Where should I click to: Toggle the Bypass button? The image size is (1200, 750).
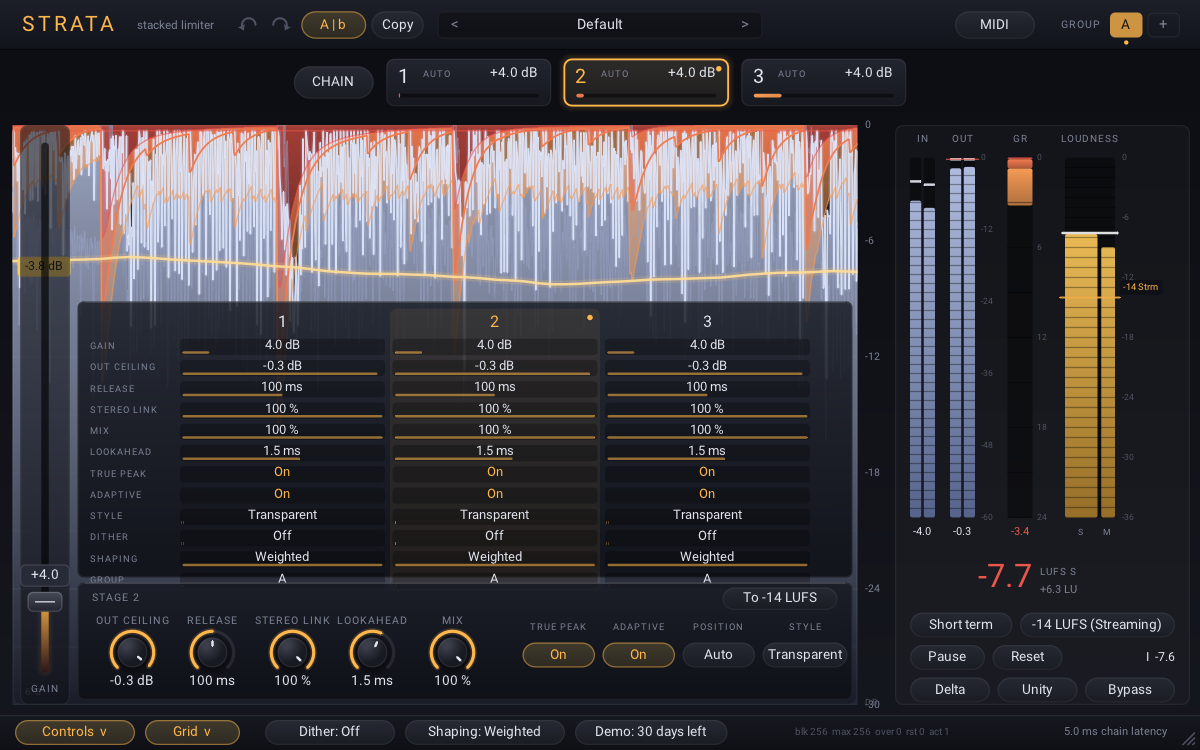[1130, 690]
